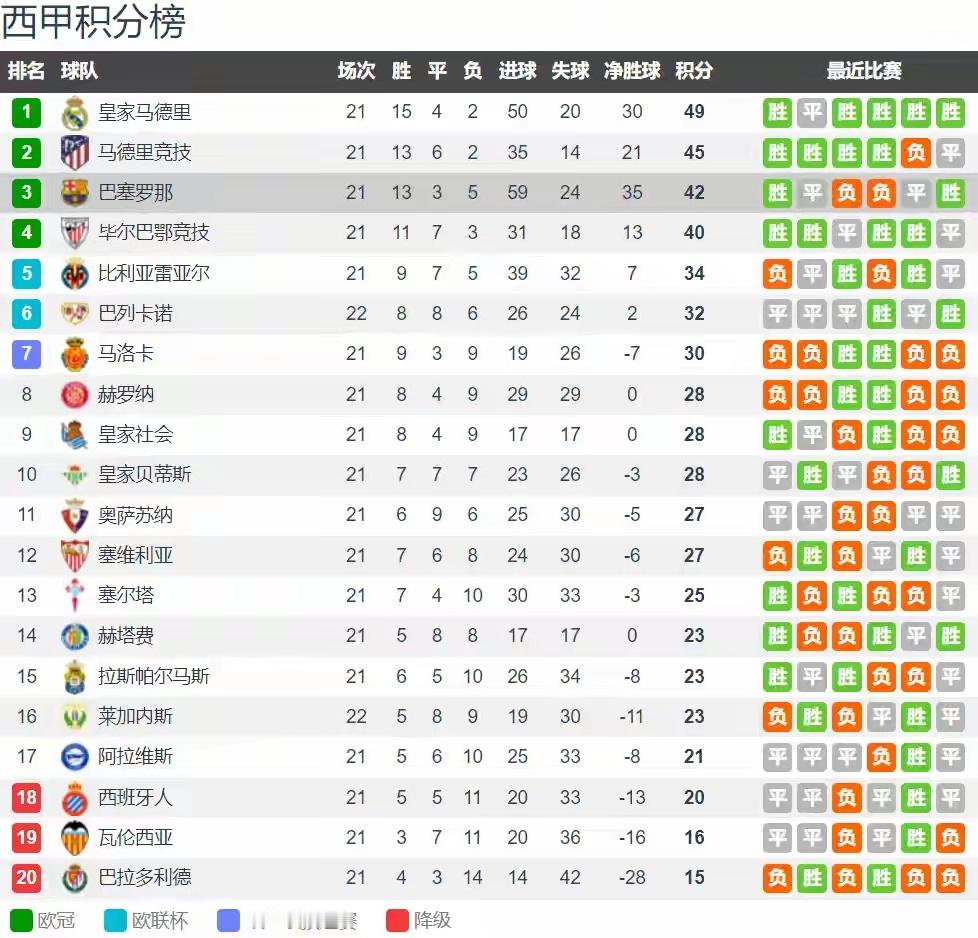Click the Barcelona club crest
Screen dimensions: 978x938
point(75,193)
